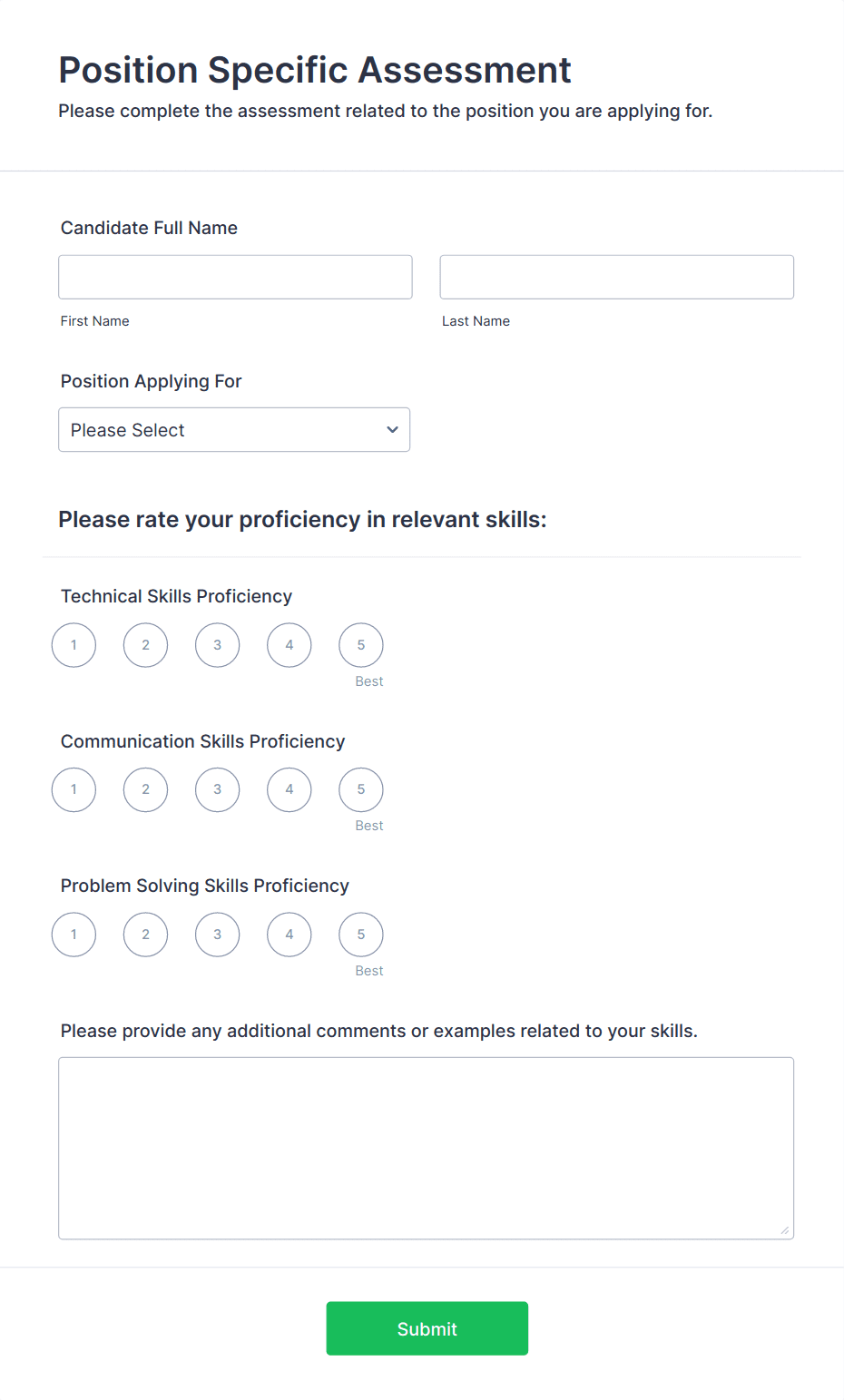Choose 3 under Problem Solving Skills
The width and height of the screenshot is (844, 1400).
coord(217,935)
